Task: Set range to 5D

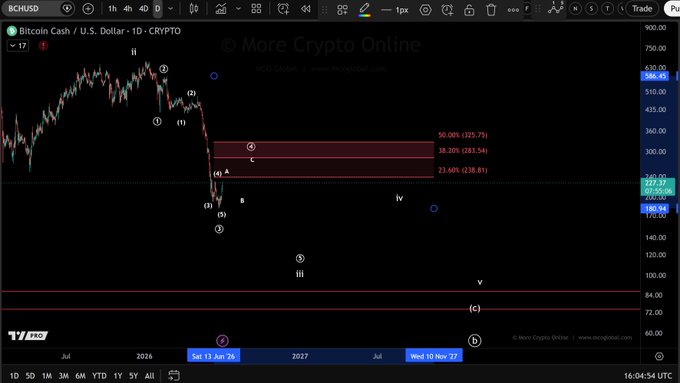Action: click(30, 376)
